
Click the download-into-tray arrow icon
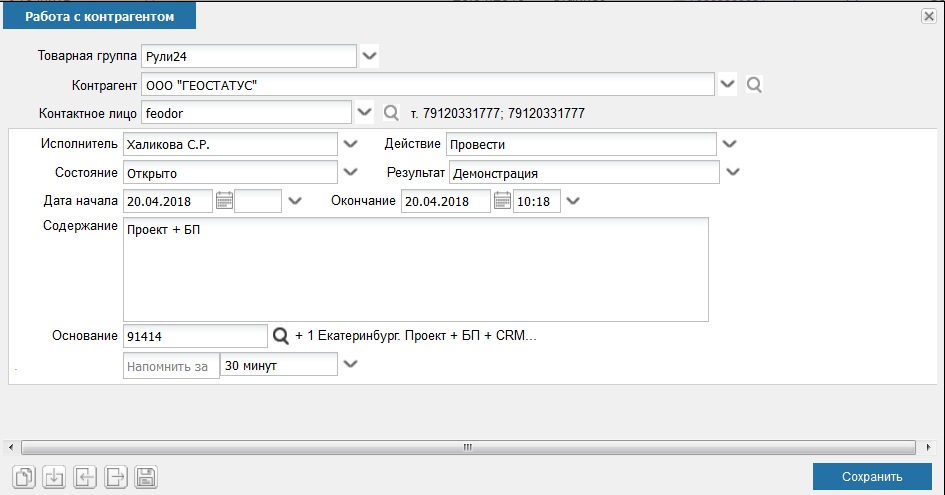point(54,477)
